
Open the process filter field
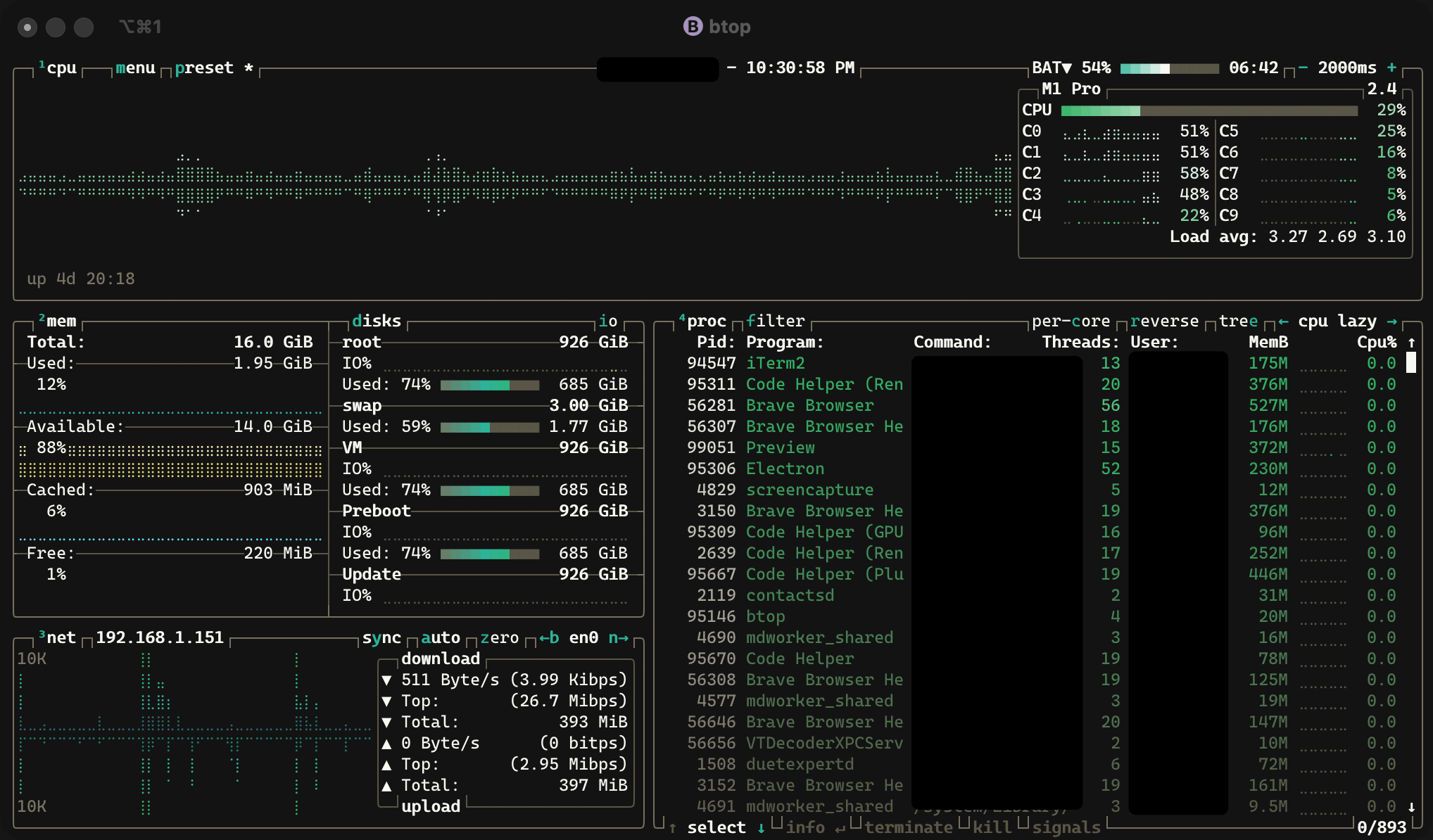click(x=775, y=322)
